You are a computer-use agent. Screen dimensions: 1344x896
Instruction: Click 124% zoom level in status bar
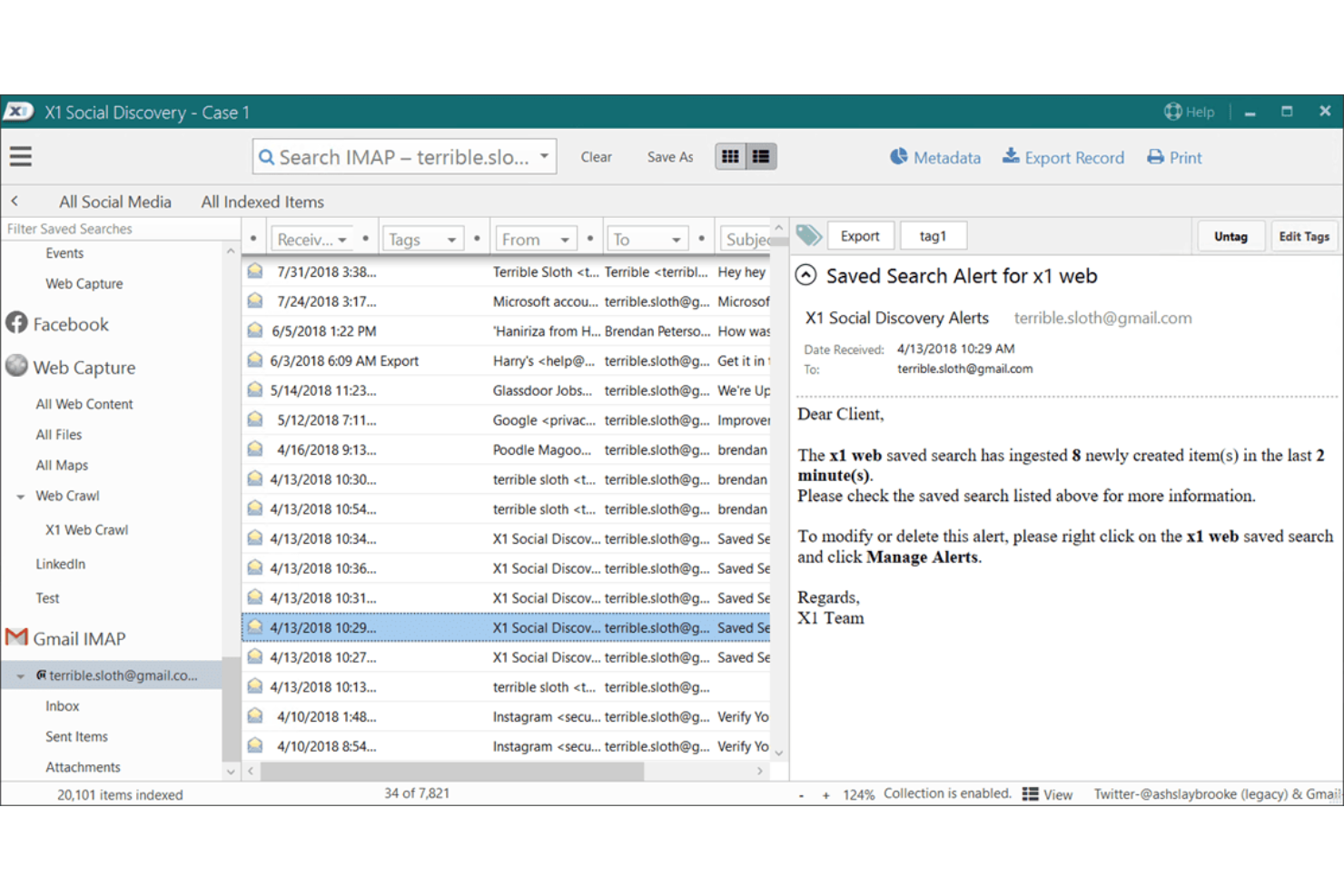(x=858, y=794)
